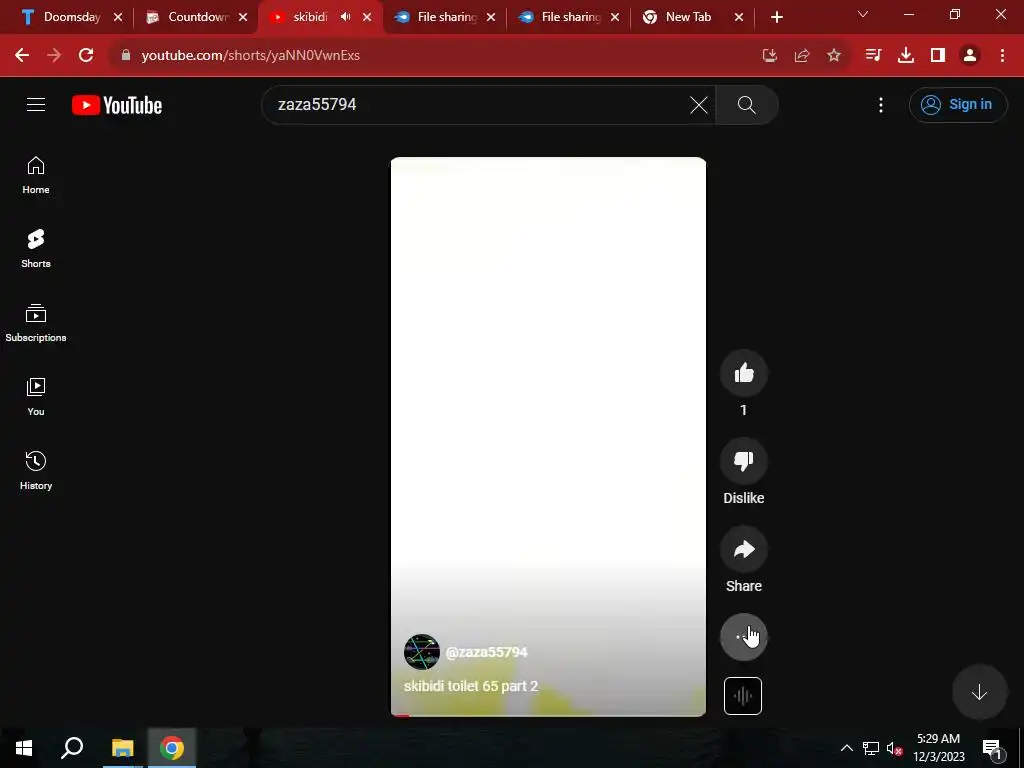Open the tab search chevron
Viewport: 1024px width, 768px height.
[x=863, y=14]
